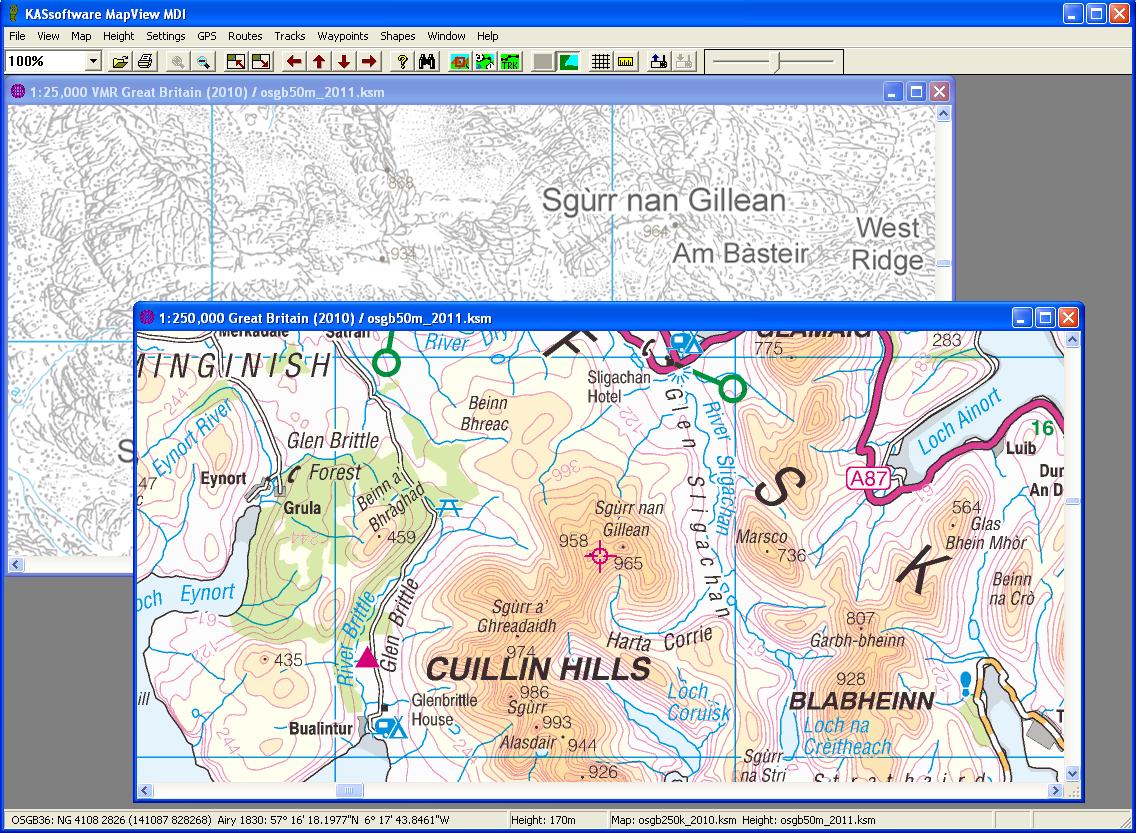Viewport: 1136px width, 833px height.
Task: Pan the map right with red arrow
Action: click(369, 62)
